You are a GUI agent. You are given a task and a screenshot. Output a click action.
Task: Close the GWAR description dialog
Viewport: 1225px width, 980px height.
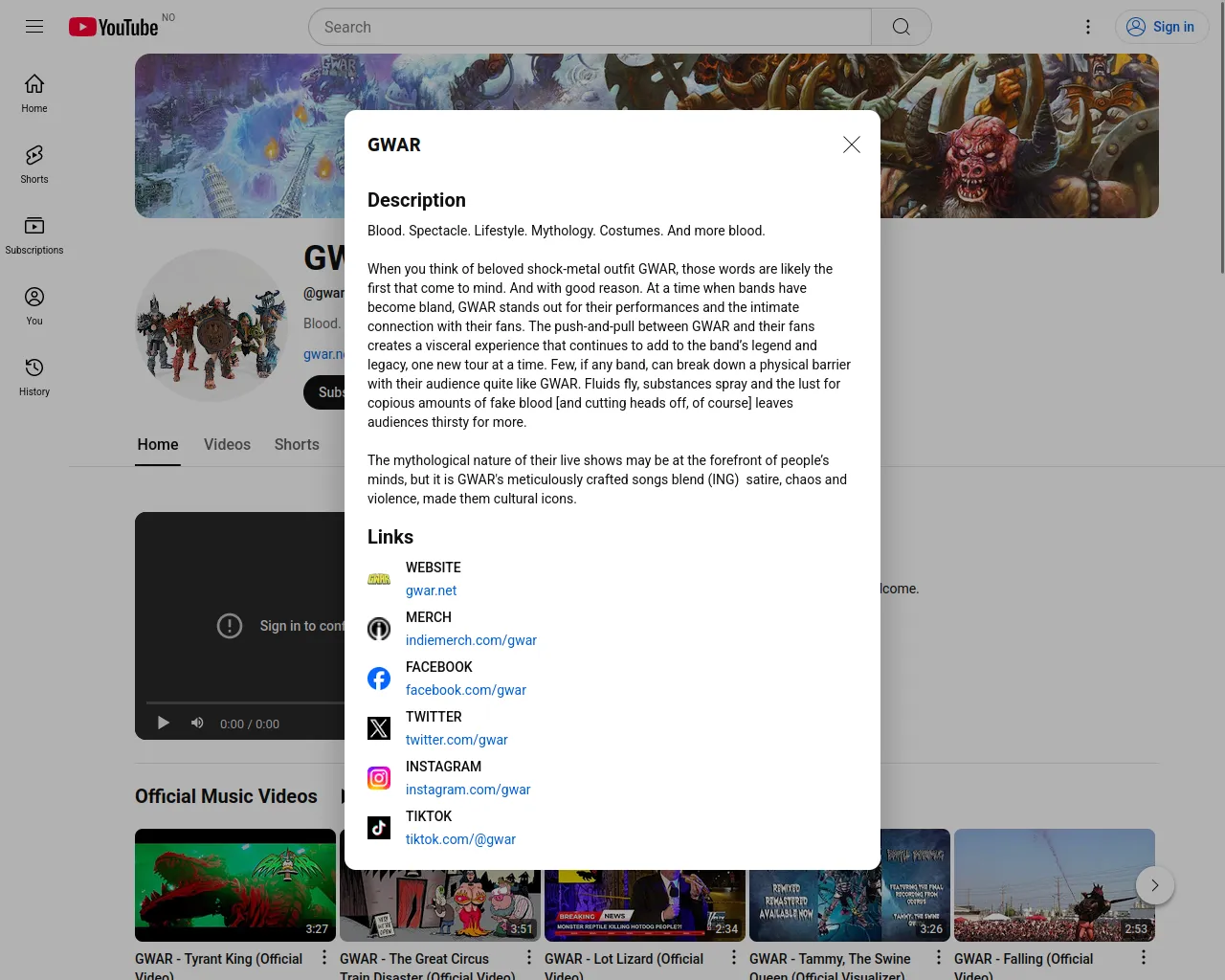pos(851,145)
